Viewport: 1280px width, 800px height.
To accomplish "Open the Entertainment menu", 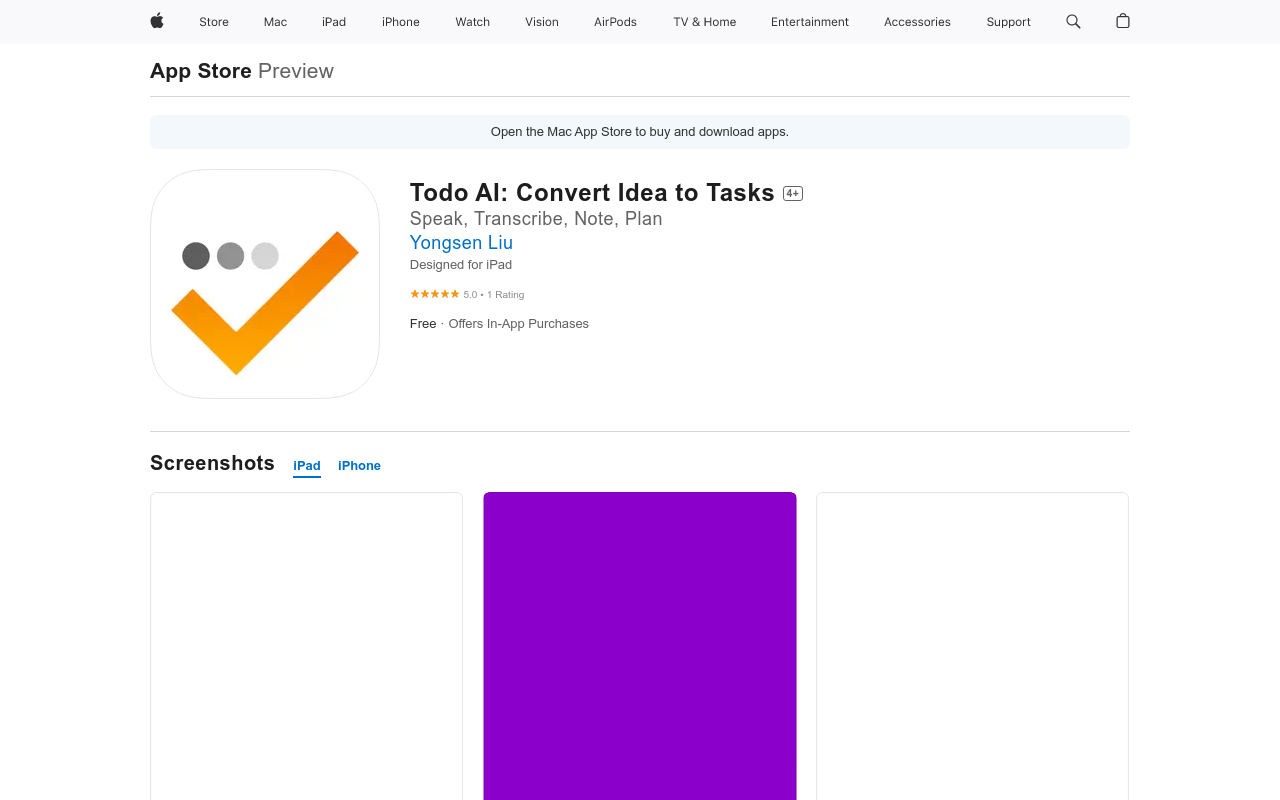I will [810, 22].
